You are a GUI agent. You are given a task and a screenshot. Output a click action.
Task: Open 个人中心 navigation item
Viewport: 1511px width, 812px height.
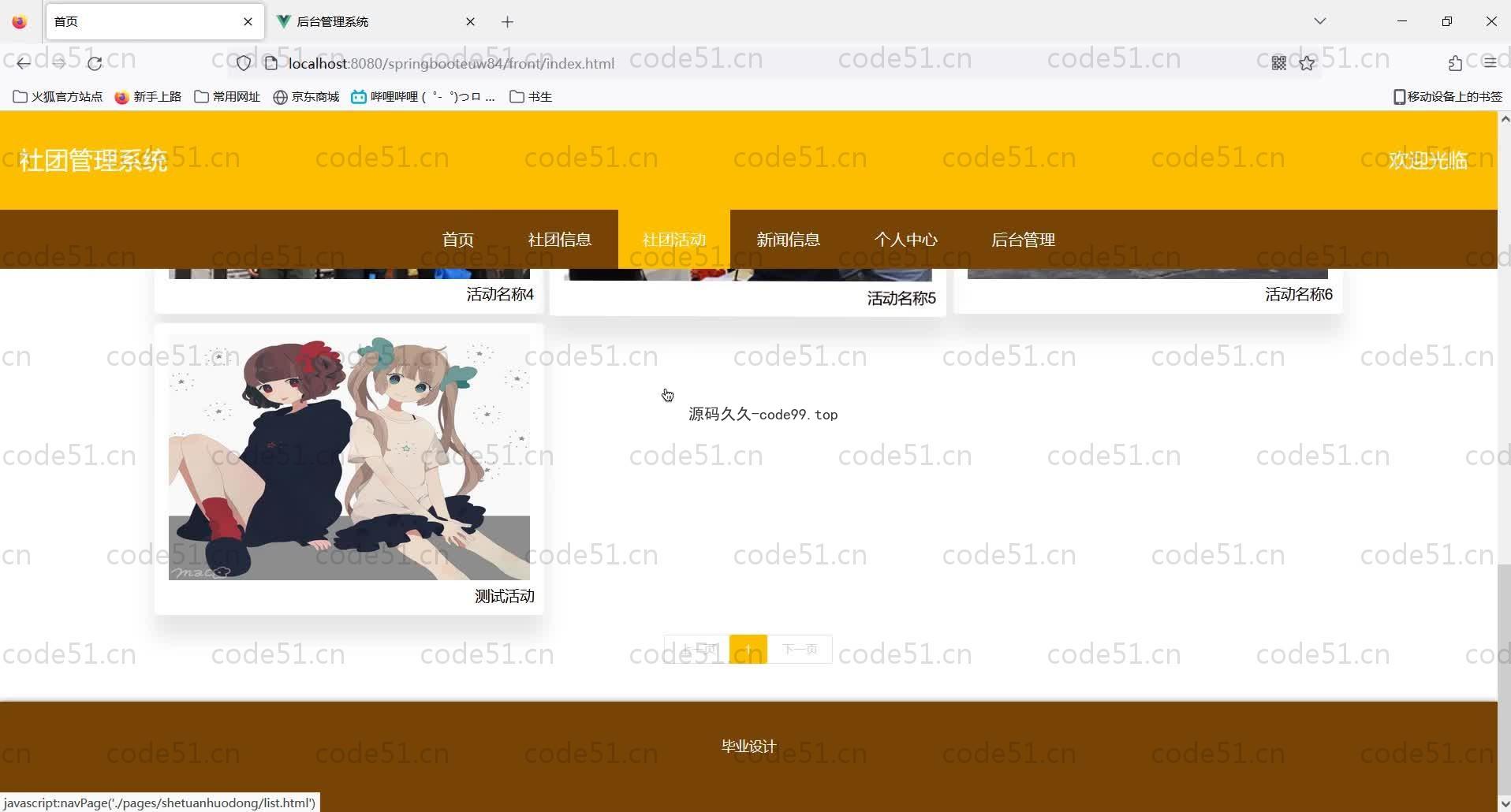(x=906, y=240)
